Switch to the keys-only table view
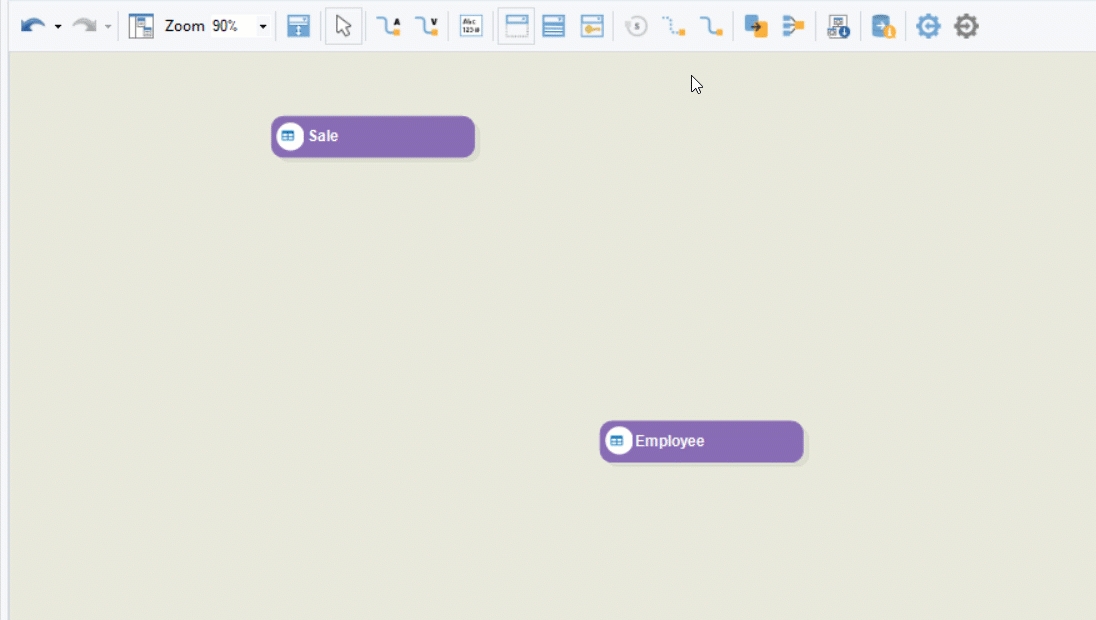The height and width of the screenshot is (620, 1096). (x=592, y=26)
